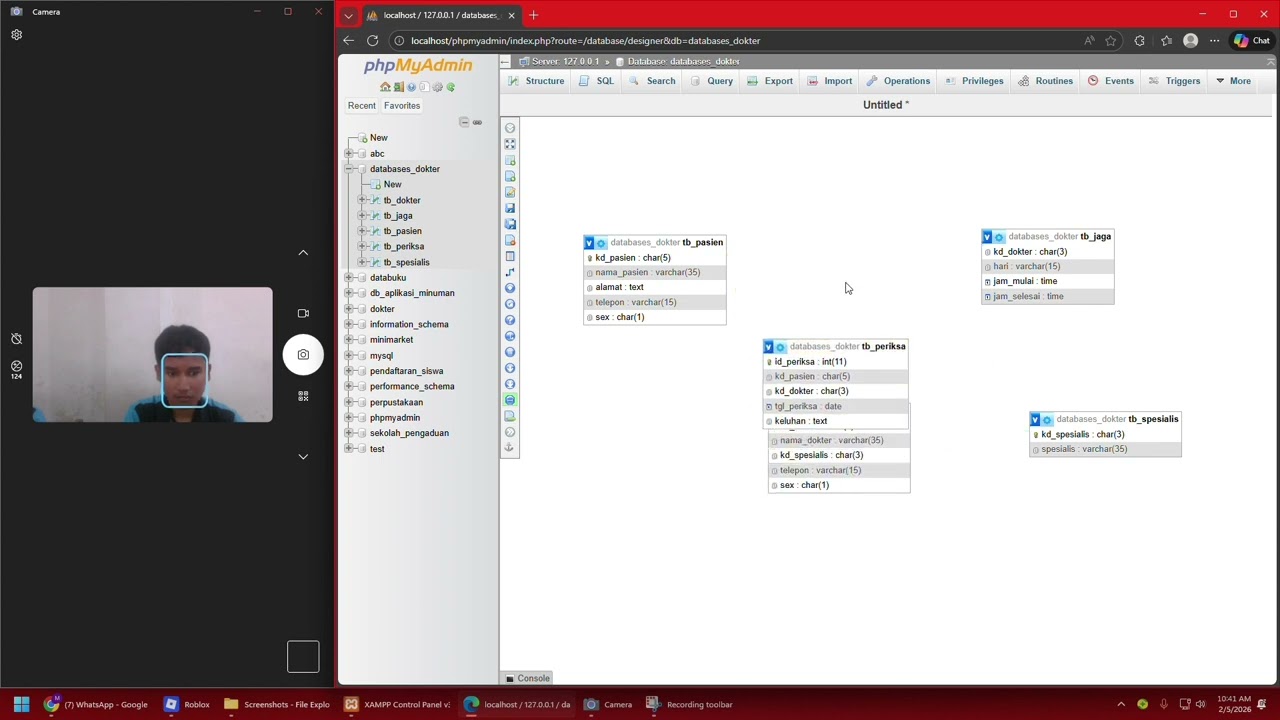Collapse tb_pasien table with its V toggle
Image resolution: width=1280 pixels, height=720 pixels.
click(589, 243)
